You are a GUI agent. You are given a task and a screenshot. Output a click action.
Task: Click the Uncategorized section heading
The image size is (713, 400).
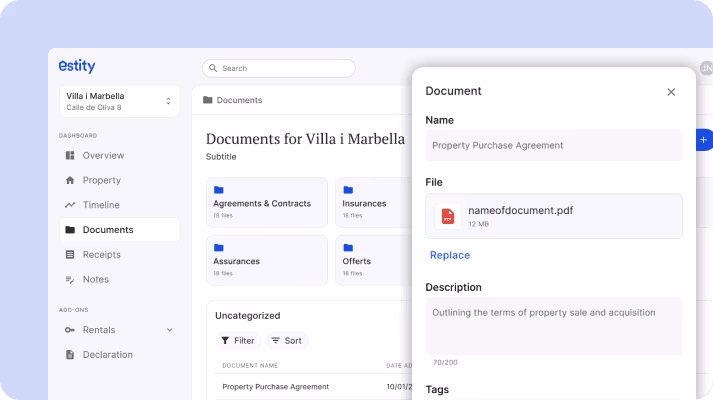point(248,315)
